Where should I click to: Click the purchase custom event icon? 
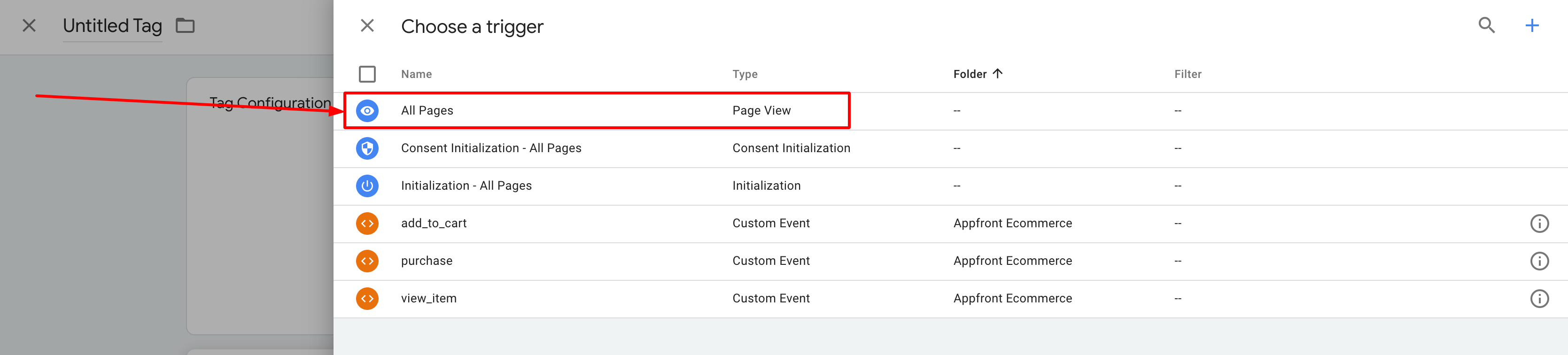367,261
